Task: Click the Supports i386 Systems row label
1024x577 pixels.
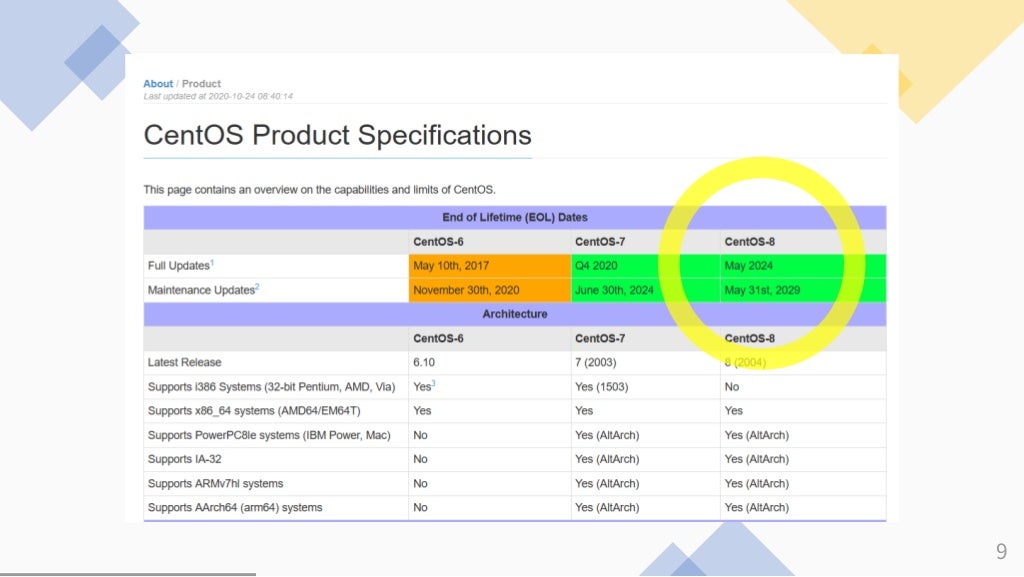Action: click(x=271, y=387)
